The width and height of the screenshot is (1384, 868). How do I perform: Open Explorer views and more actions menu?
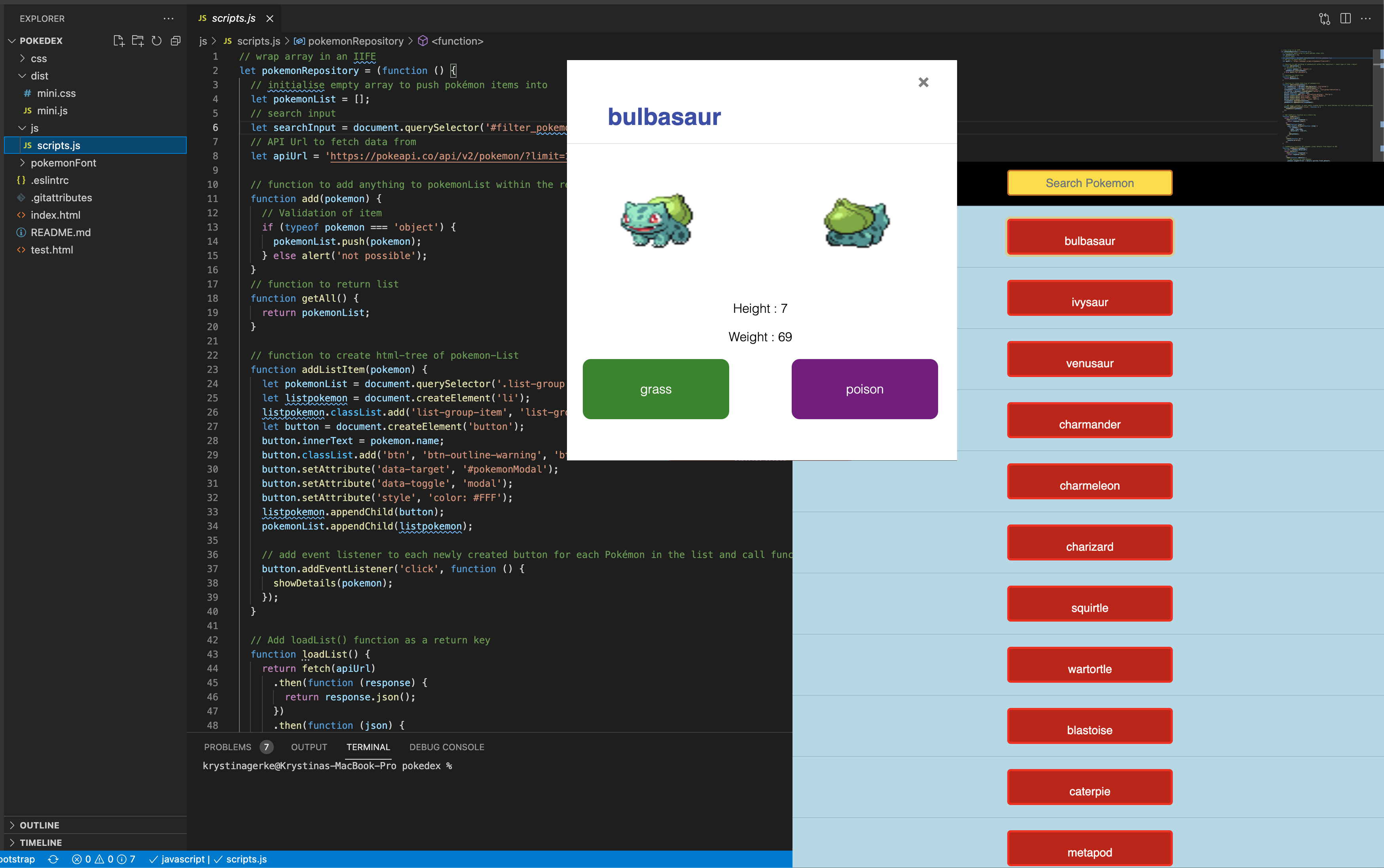pos(168,18)
